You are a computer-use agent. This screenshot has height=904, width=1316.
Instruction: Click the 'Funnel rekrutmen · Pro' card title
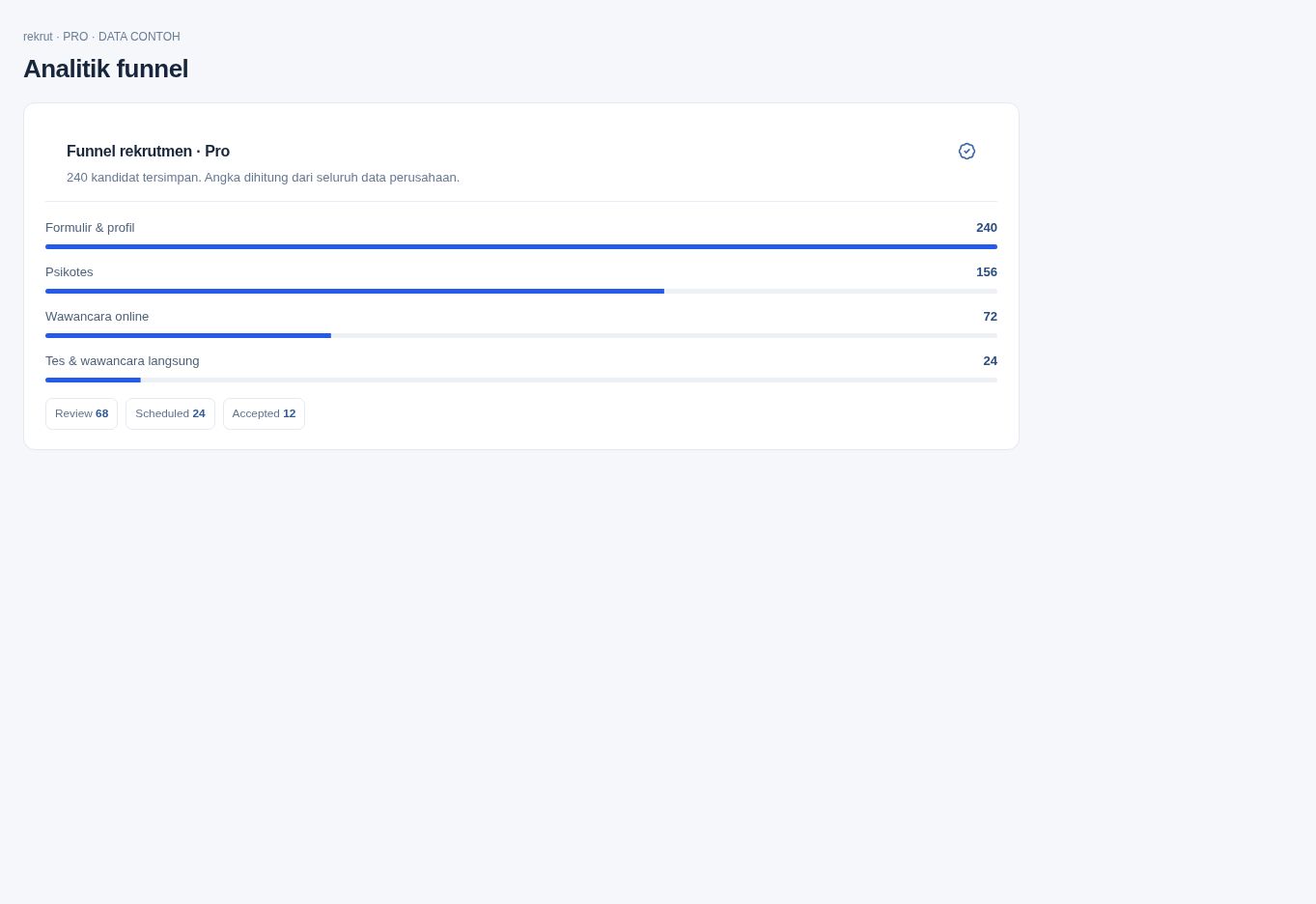pos(148,152)
